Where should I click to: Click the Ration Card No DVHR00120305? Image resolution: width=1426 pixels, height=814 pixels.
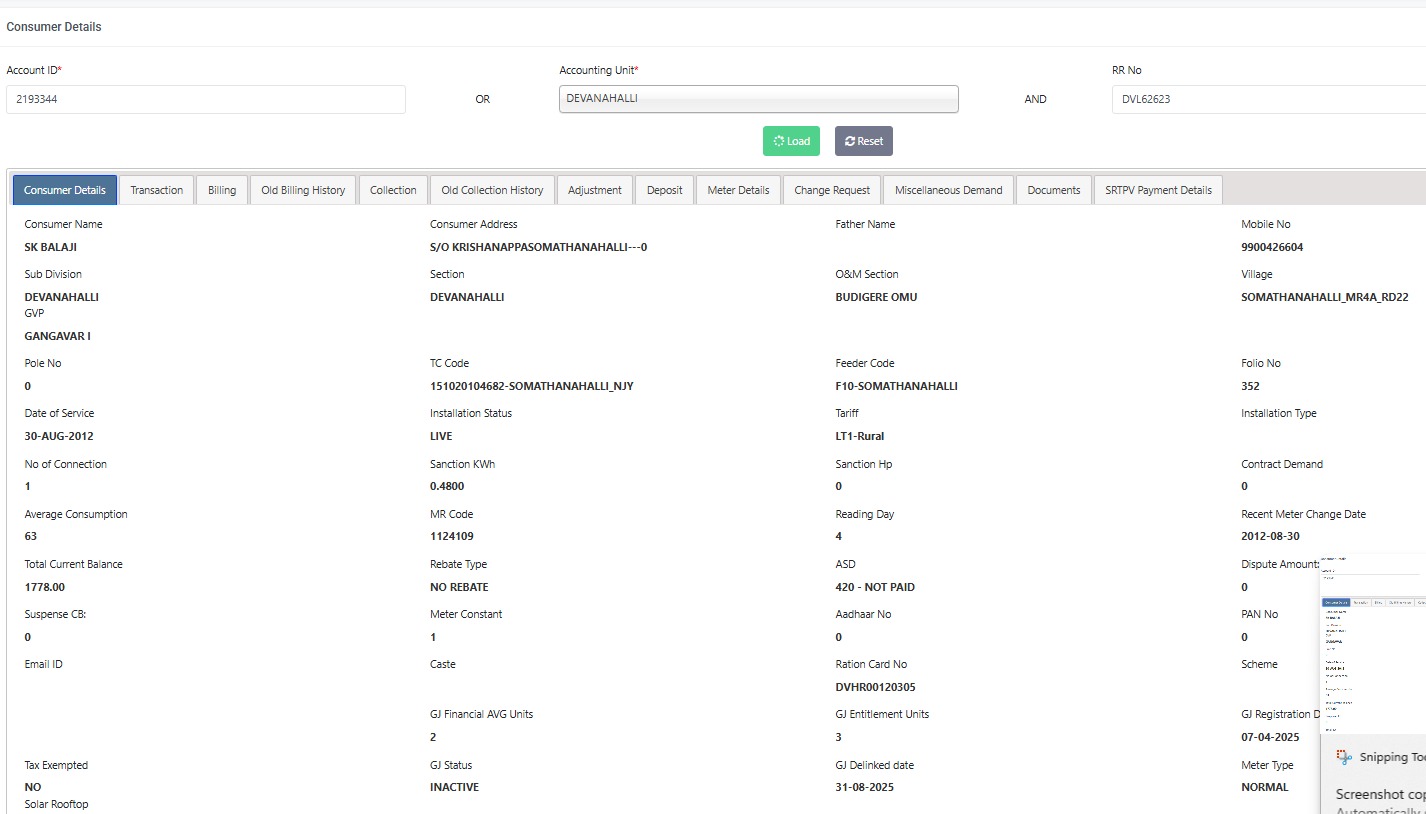coord(876,687)
